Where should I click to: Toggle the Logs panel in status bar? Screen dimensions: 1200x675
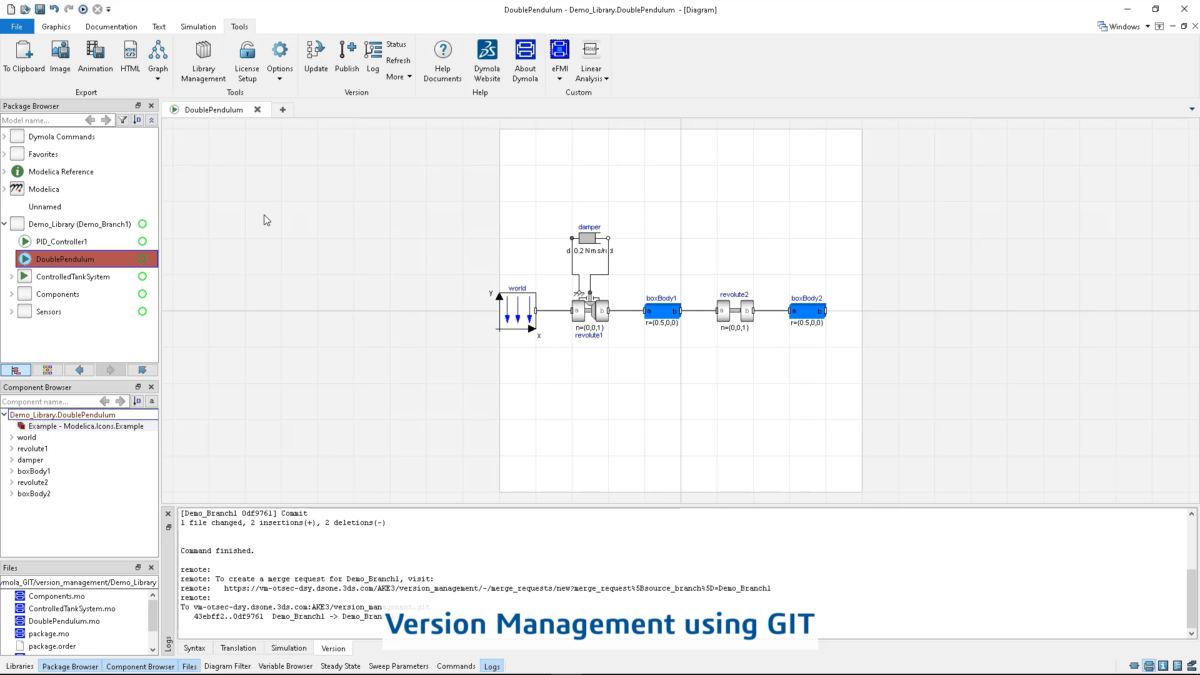491,666
